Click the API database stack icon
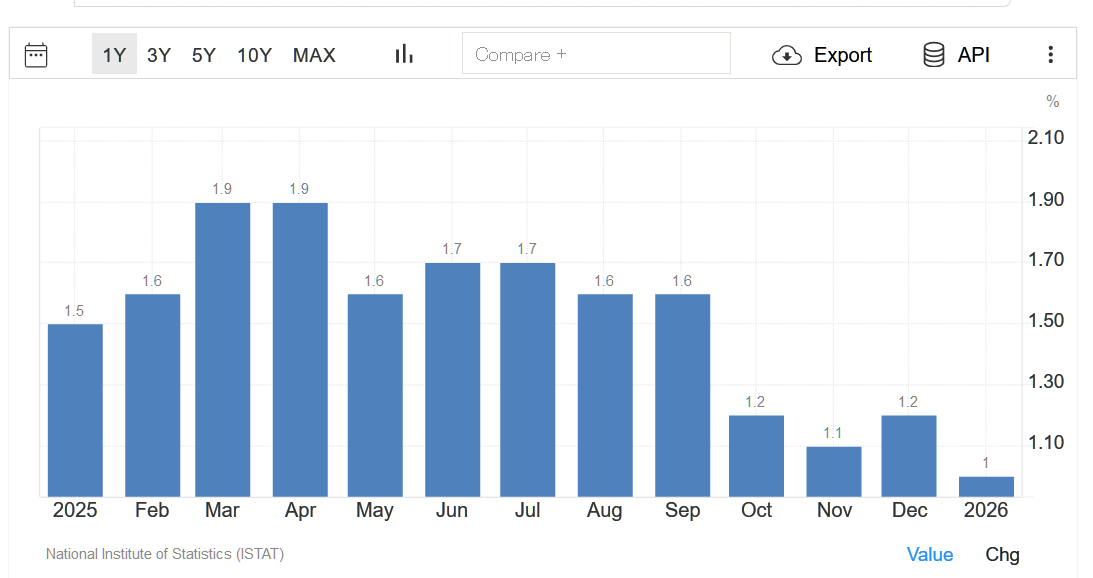Image resolution: width=1093 pixels, height=578 pixels. 933,55
